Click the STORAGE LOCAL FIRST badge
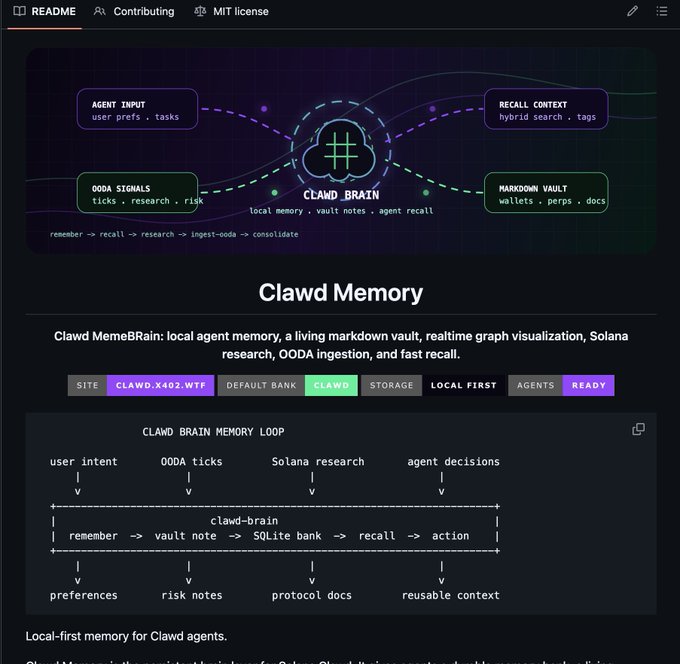 (x=433, y=386)
